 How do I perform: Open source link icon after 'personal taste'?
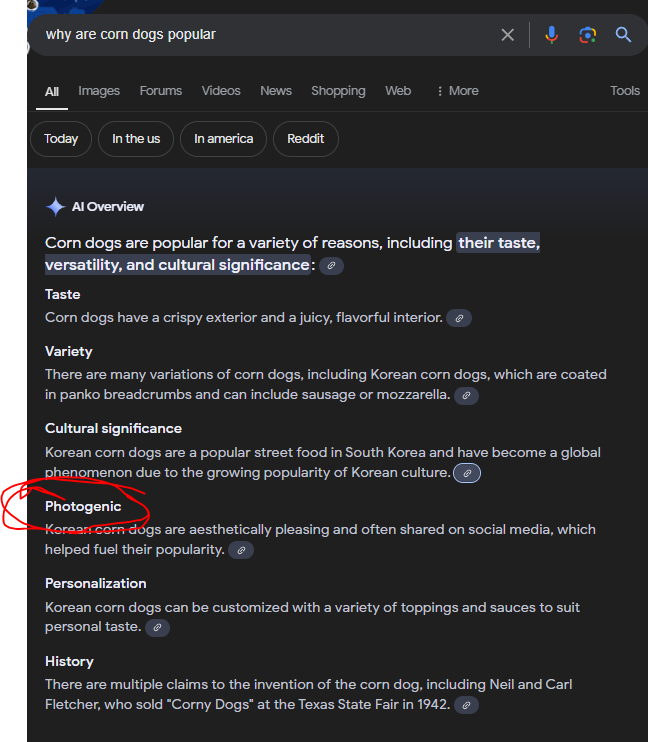click(157, 627)
